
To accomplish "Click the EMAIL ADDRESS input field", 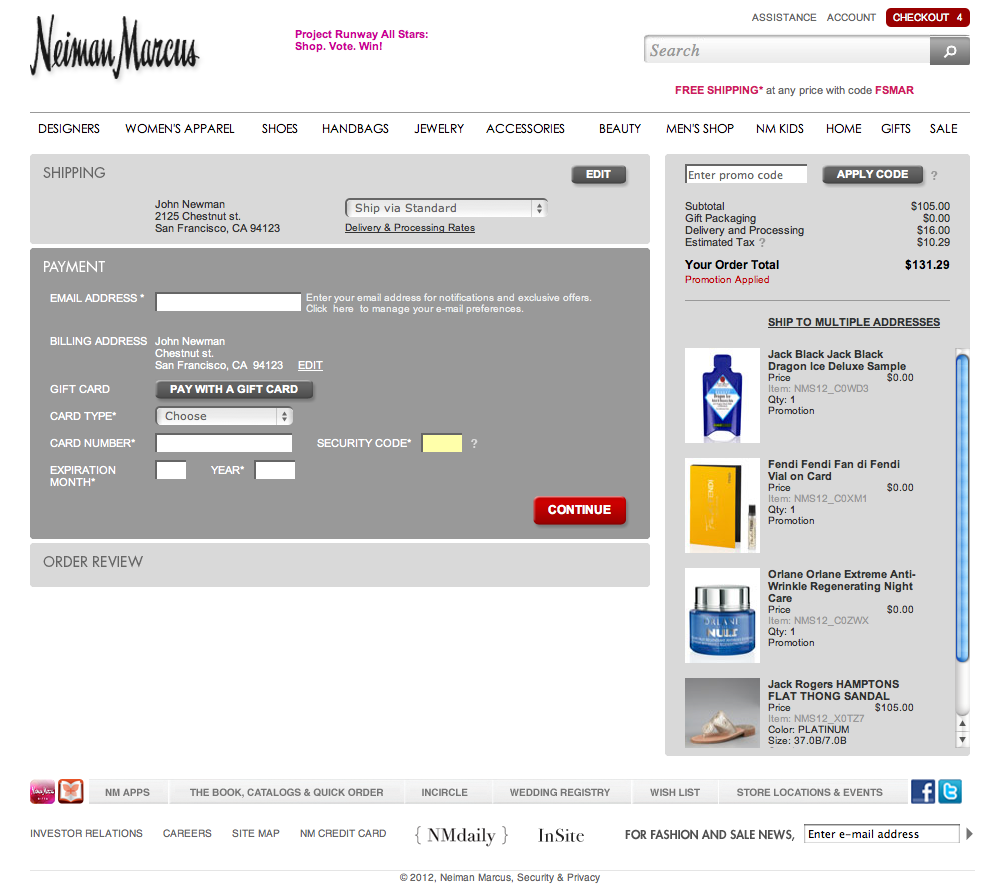I will 228,301.
